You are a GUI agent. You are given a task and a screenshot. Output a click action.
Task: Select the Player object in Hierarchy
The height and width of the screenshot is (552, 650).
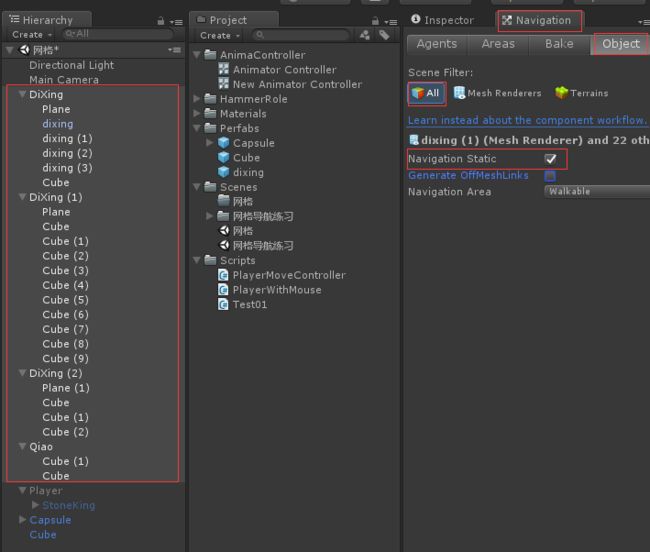(x=46, y=491)
